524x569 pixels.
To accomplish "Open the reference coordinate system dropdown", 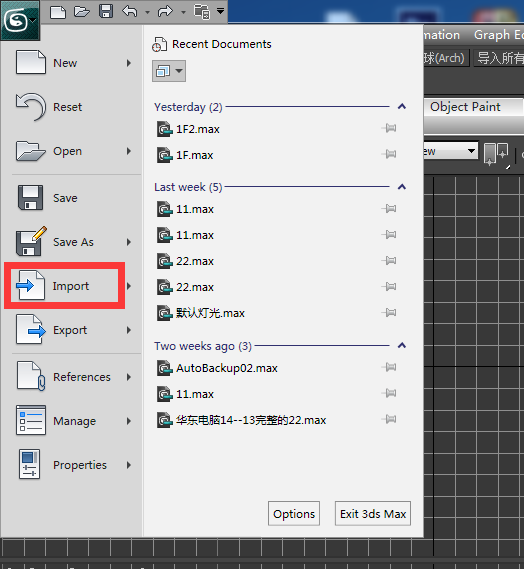I will pyautogui.click(x=451, y=151).
